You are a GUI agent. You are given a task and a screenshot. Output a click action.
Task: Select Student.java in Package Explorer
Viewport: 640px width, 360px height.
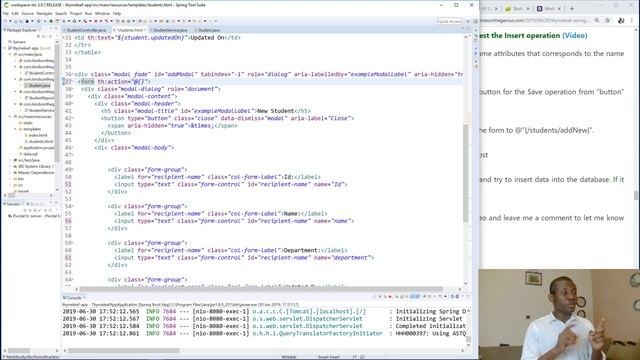(39, 85)
